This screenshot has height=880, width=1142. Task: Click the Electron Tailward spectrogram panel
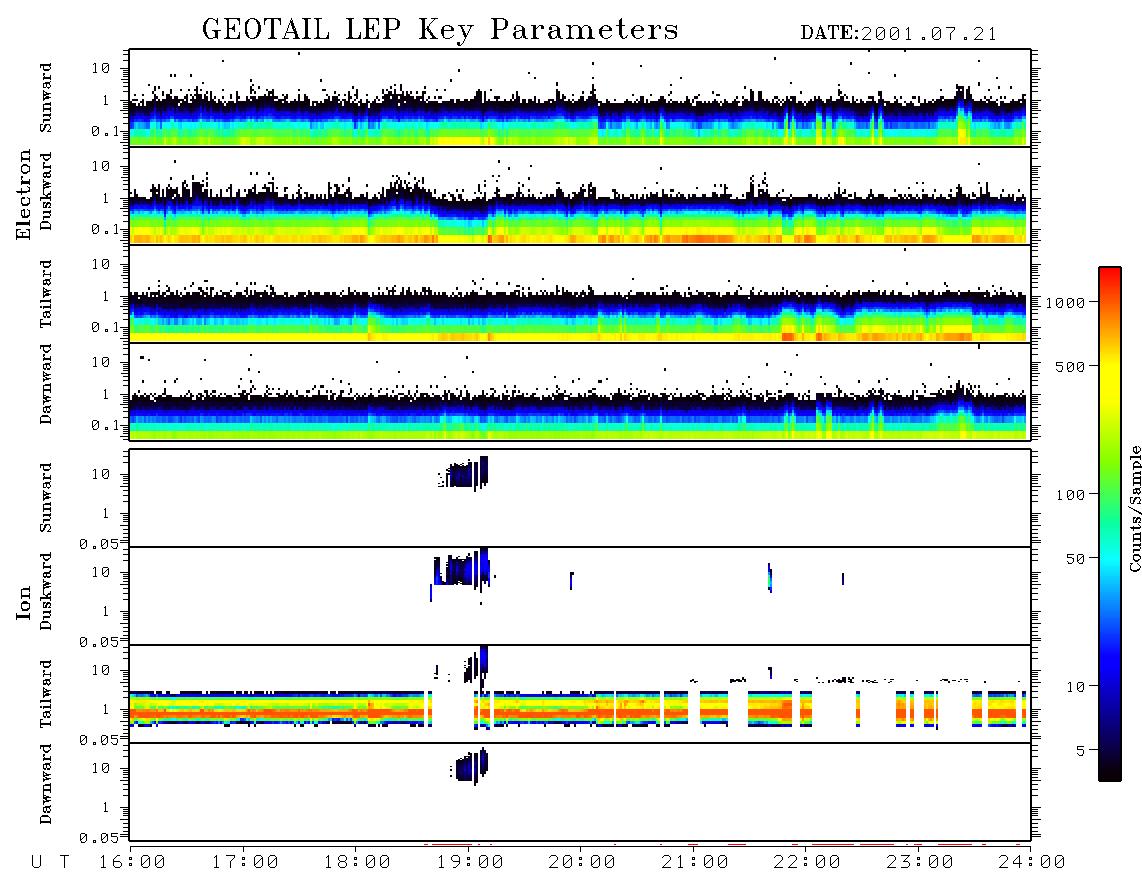[580, 294]
